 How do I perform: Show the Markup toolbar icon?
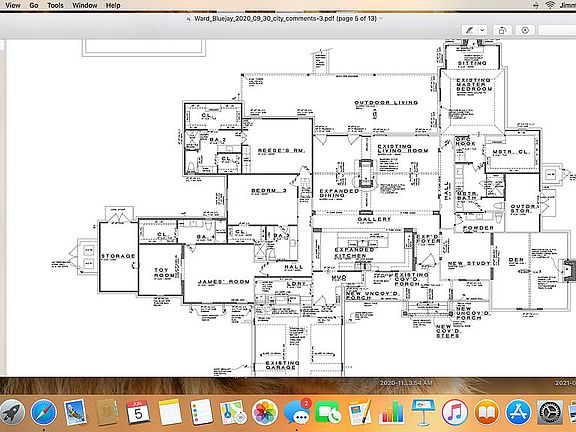click(525, 30)
